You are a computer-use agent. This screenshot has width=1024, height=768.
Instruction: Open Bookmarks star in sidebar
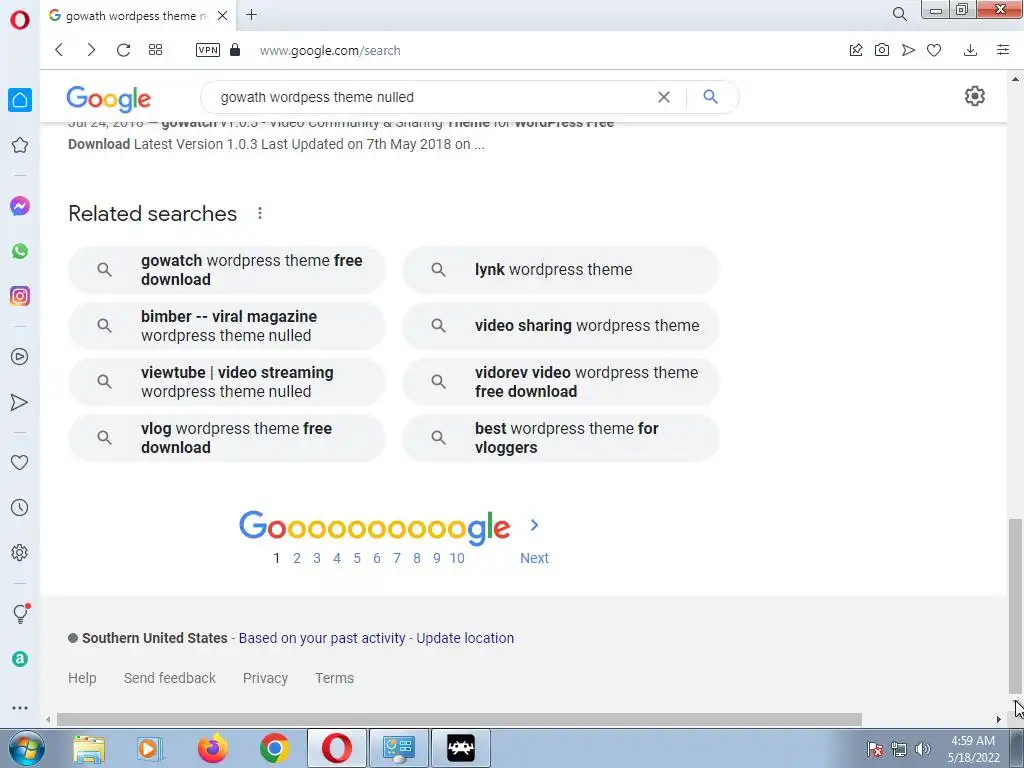20,145
